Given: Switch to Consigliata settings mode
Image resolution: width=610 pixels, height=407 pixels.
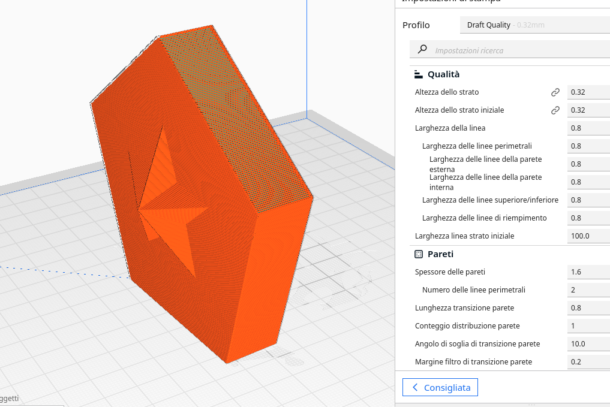Looking at the screenshot, I should (x=440, y=387).
